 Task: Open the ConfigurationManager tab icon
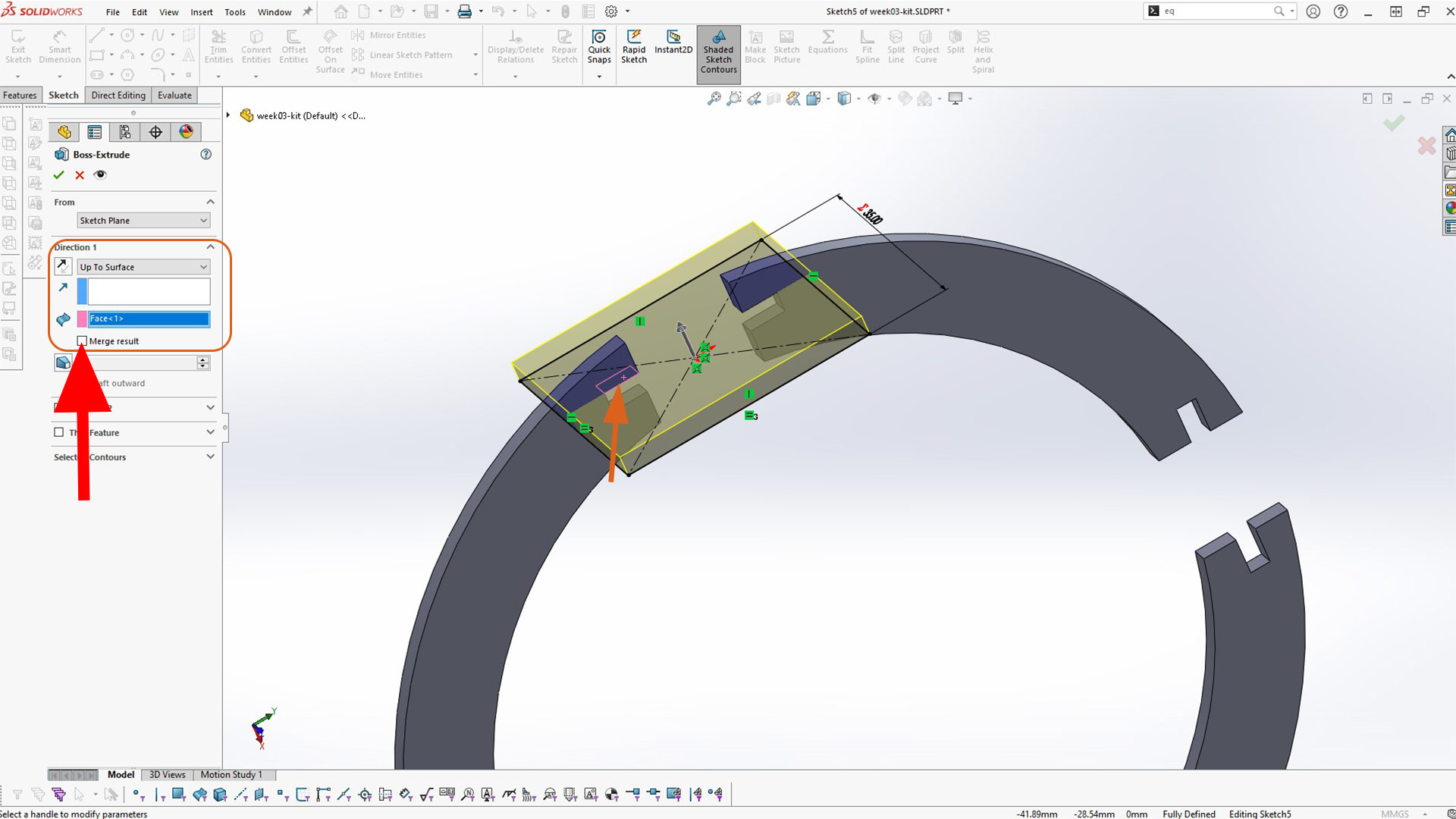click(124, 132)
